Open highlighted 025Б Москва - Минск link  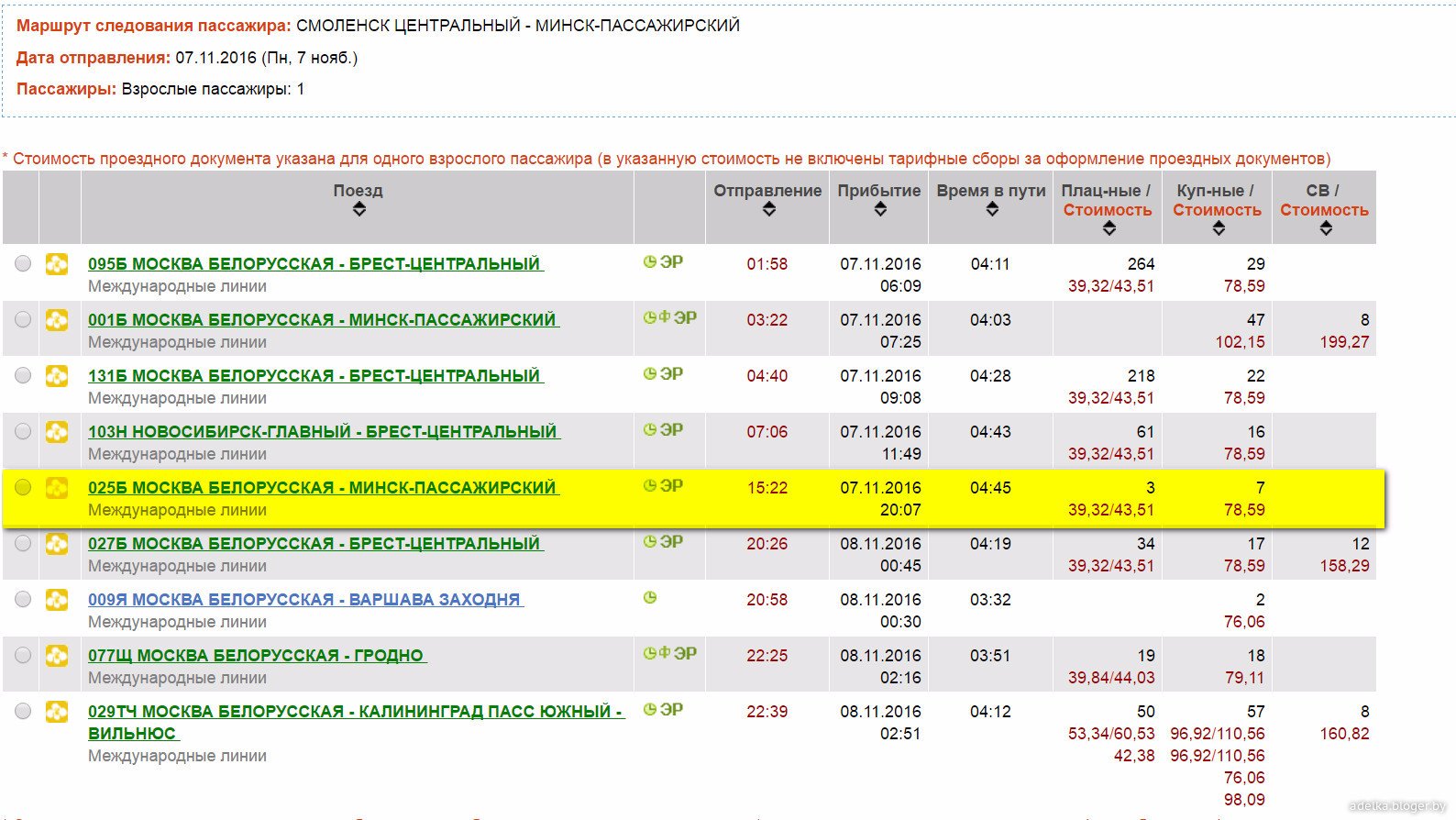323,488
